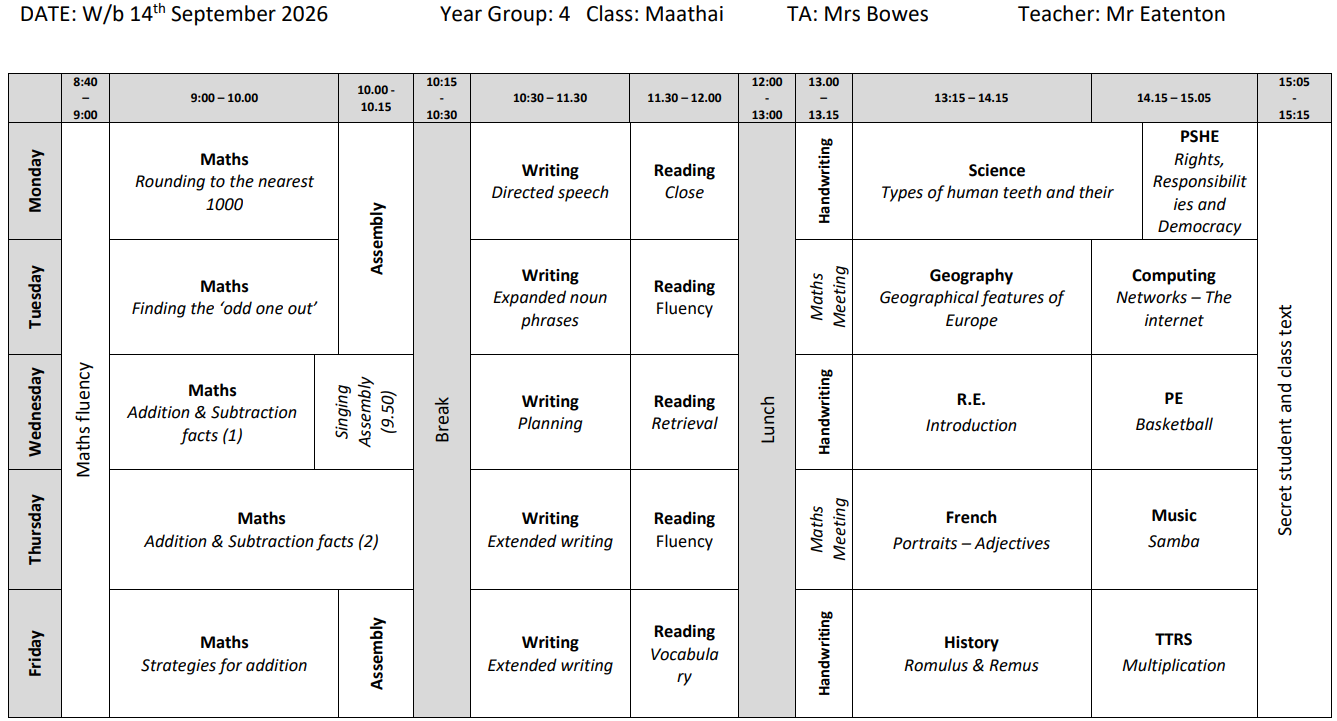
Task: Select the grey Lunch column
Action: point(767,419)
